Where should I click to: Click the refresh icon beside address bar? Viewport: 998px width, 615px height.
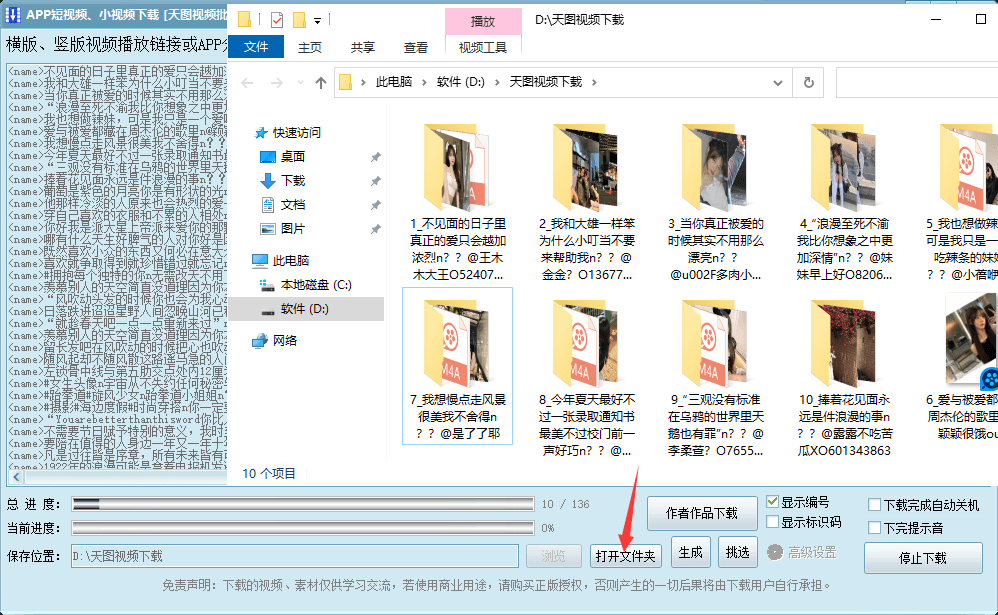(808, 83)
